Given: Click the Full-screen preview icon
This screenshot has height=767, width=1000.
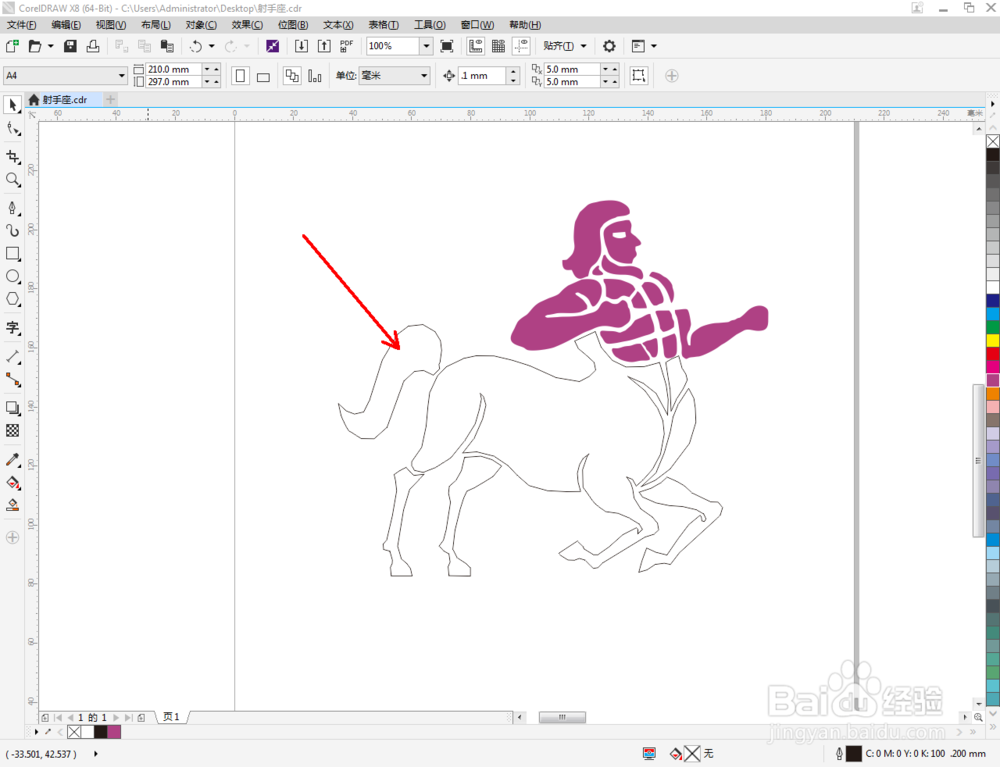Looking at the screenshot, I should point(447,46).
